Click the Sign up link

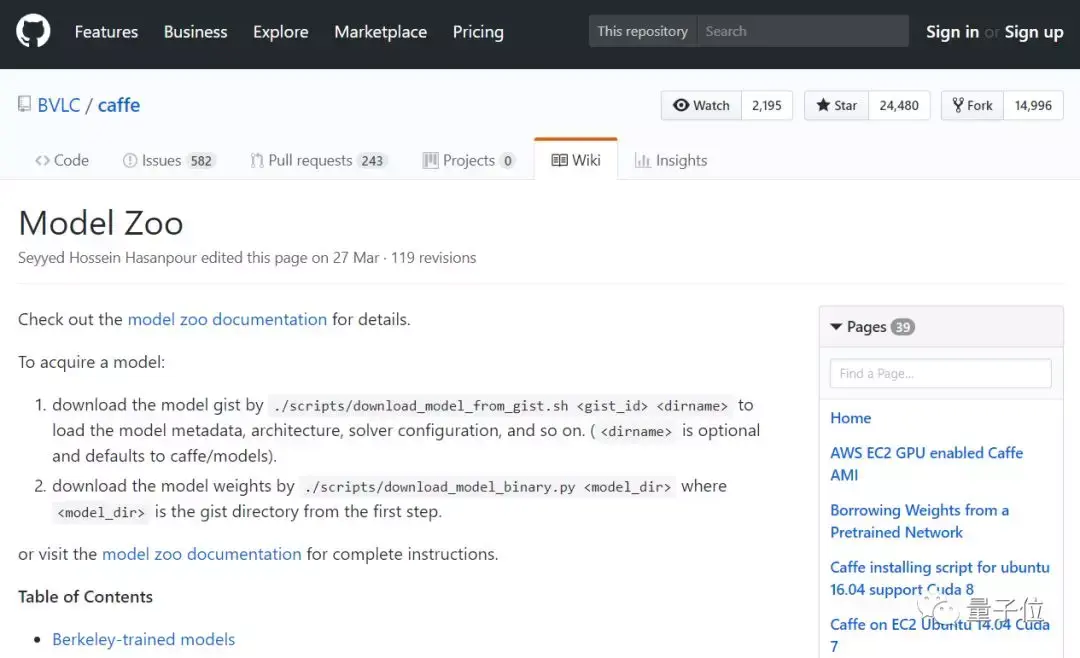1034,32
